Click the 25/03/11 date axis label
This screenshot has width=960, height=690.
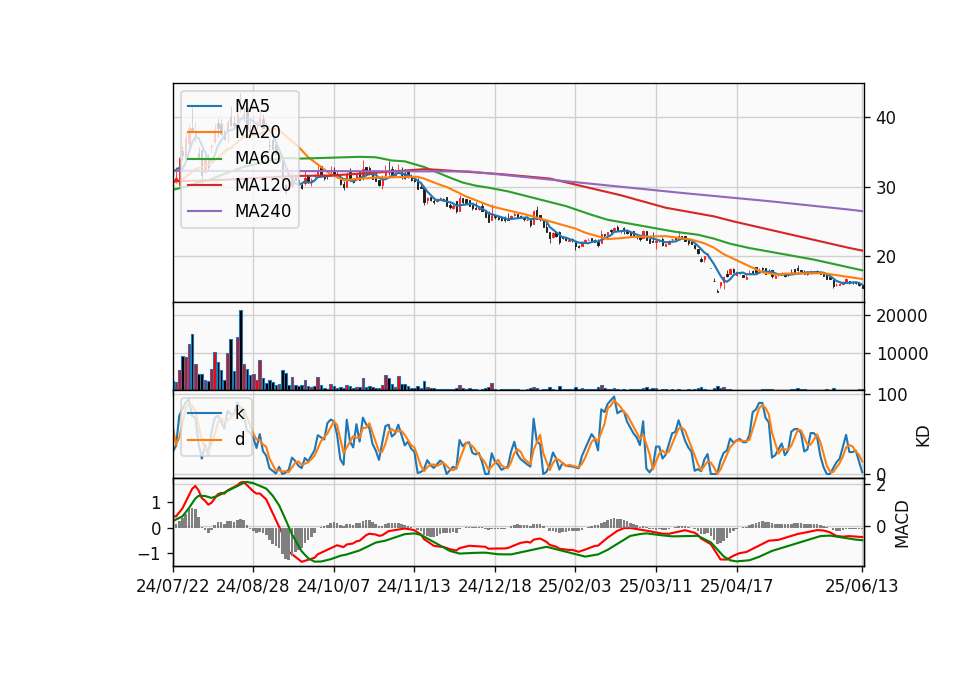pos(656,586)
